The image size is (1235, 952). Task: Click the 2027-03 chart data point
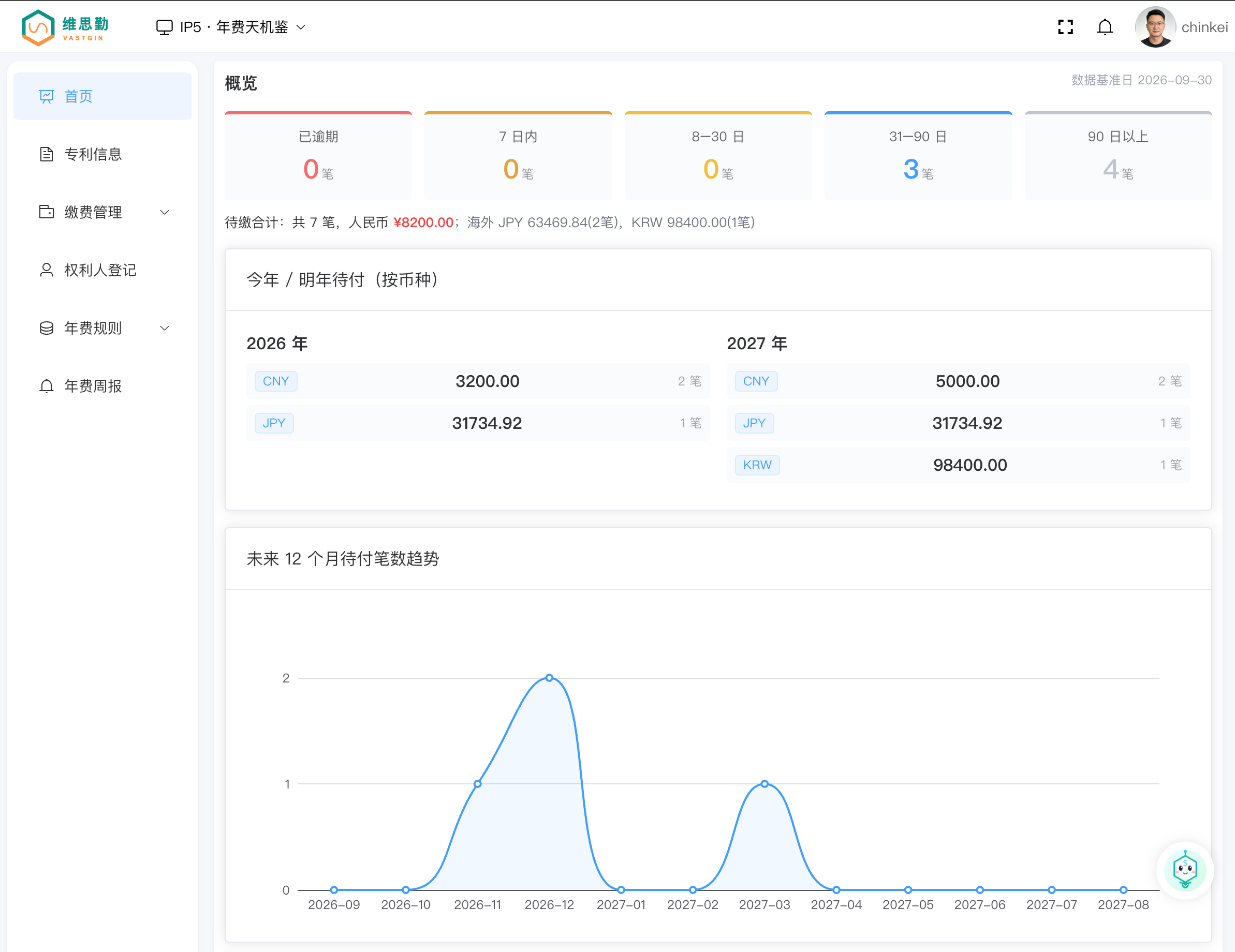(764, 783)
